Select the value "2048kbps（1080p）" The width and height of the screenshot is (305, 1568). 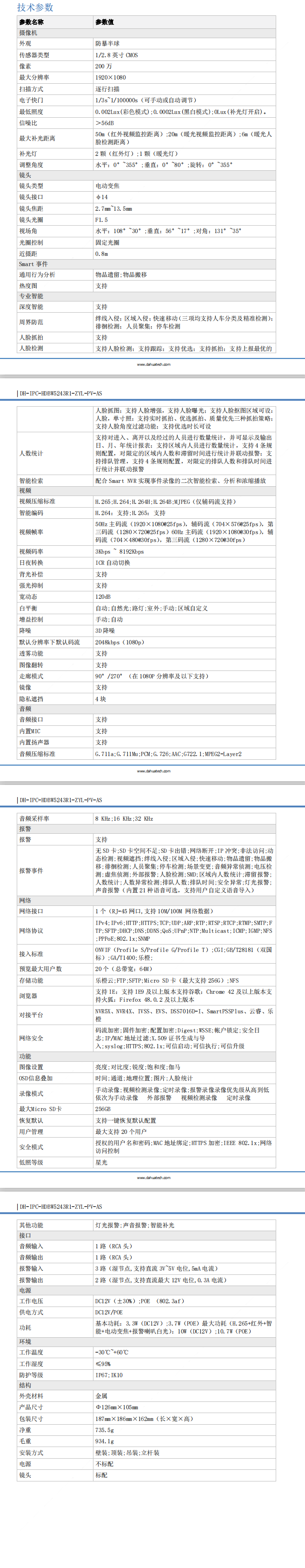click(119, 642)
